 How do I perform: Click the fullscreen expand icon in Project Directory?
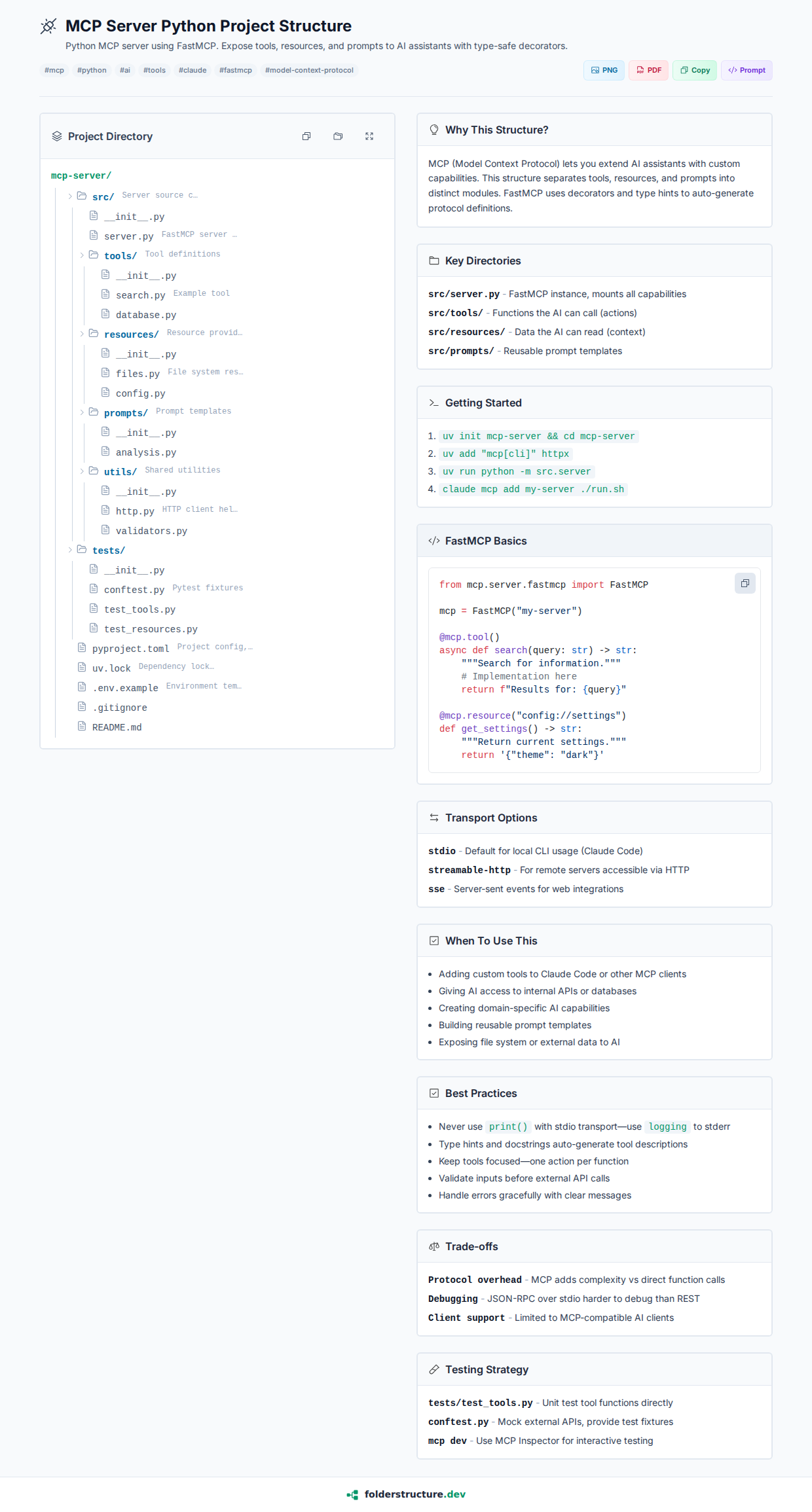(369, 136)
